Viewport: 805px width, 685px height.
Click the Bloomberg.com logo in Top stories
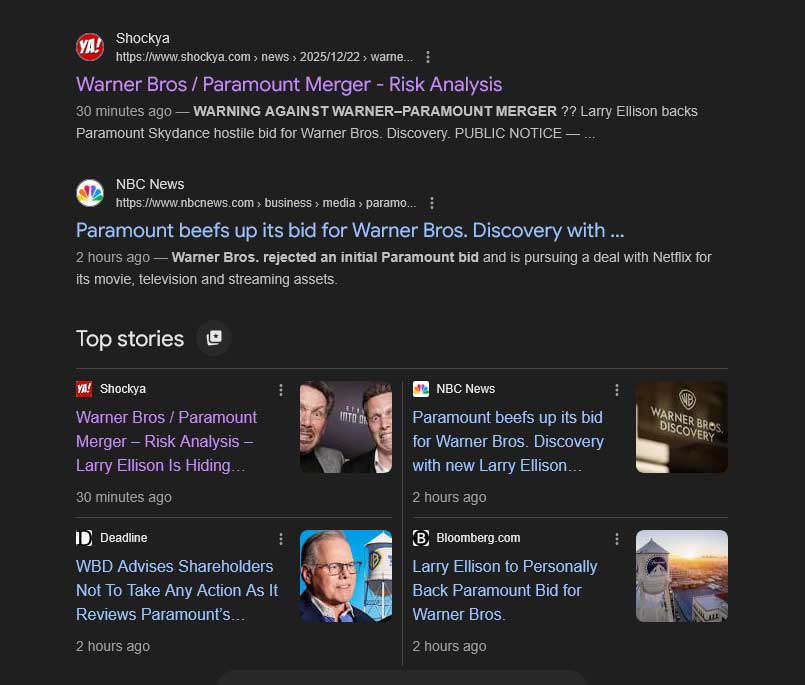(x=421, y=538)
